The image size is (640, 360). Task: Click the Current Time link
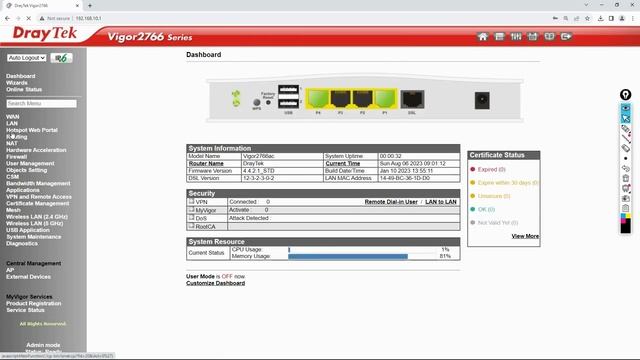[343, 164]
